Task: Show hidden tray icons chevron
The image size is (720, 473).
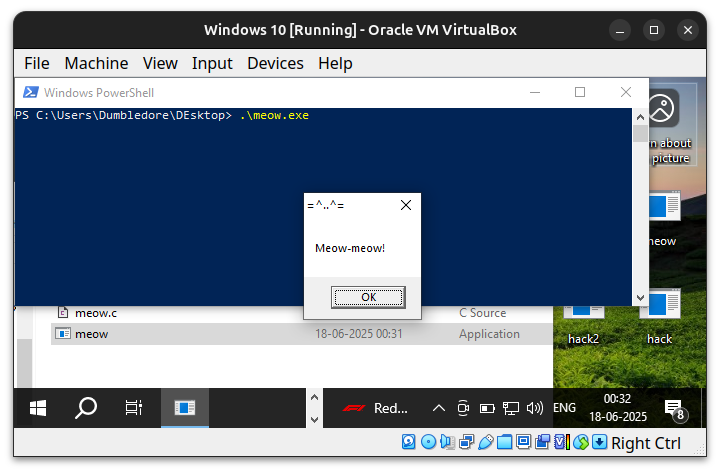Action: 439,408
